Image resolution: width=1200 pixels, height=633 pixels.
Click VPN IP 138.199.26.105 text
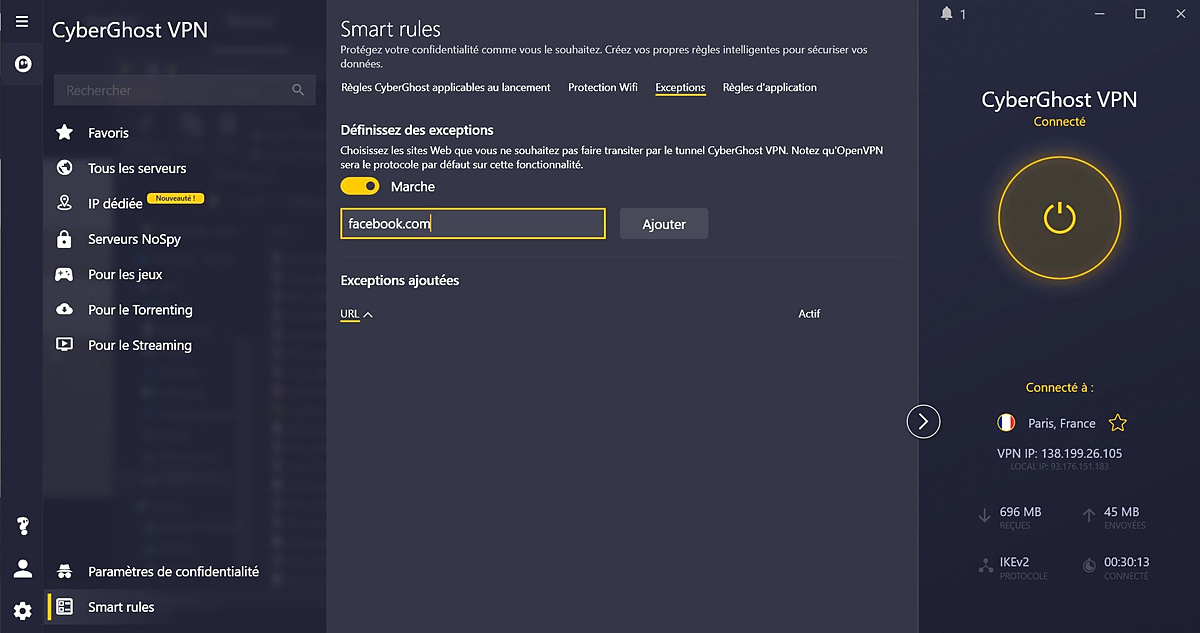(x=1060, y=453)
